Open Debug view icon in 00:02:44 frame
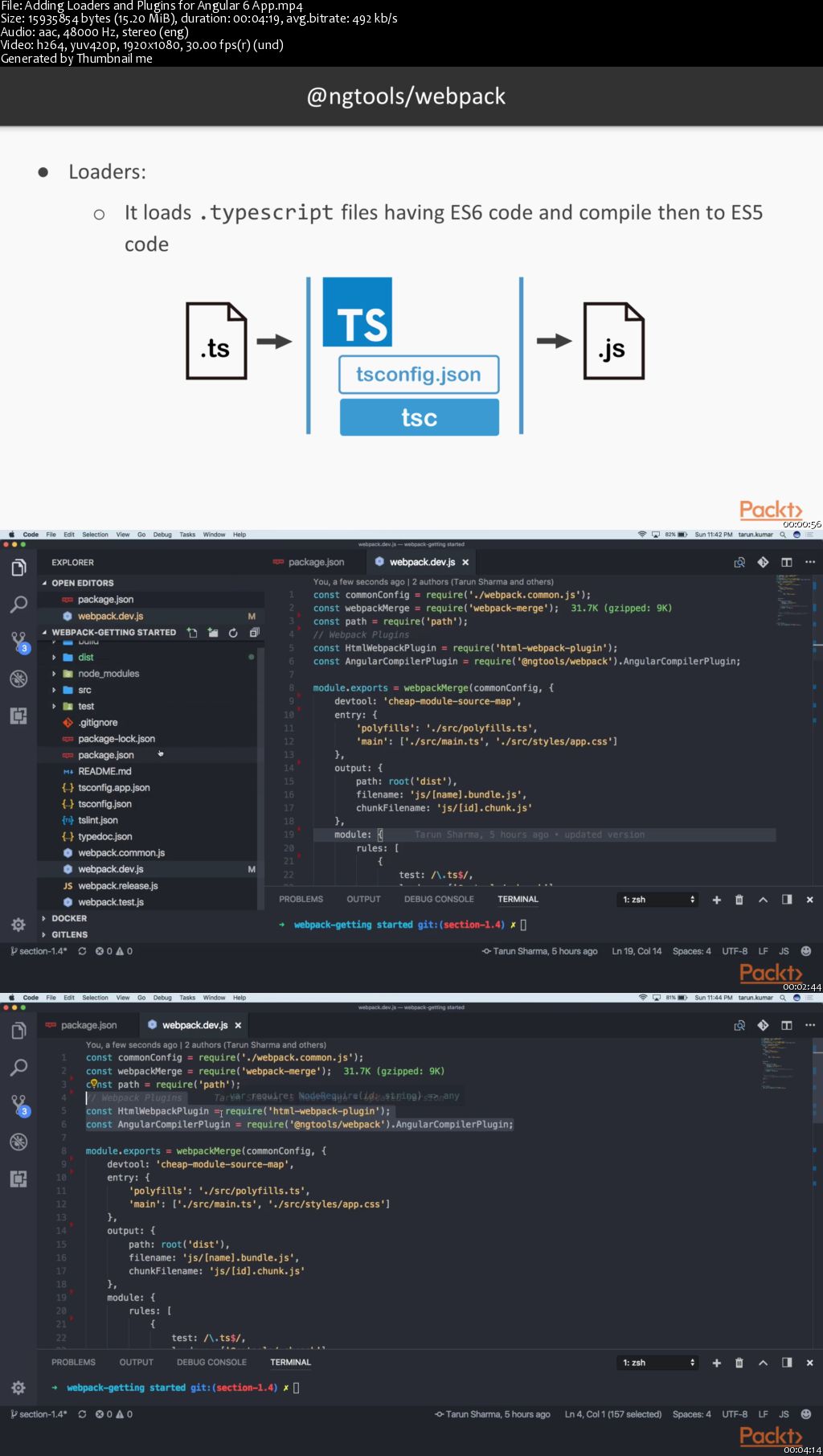This screenshot has width=823, height=1456. (18, 679)
